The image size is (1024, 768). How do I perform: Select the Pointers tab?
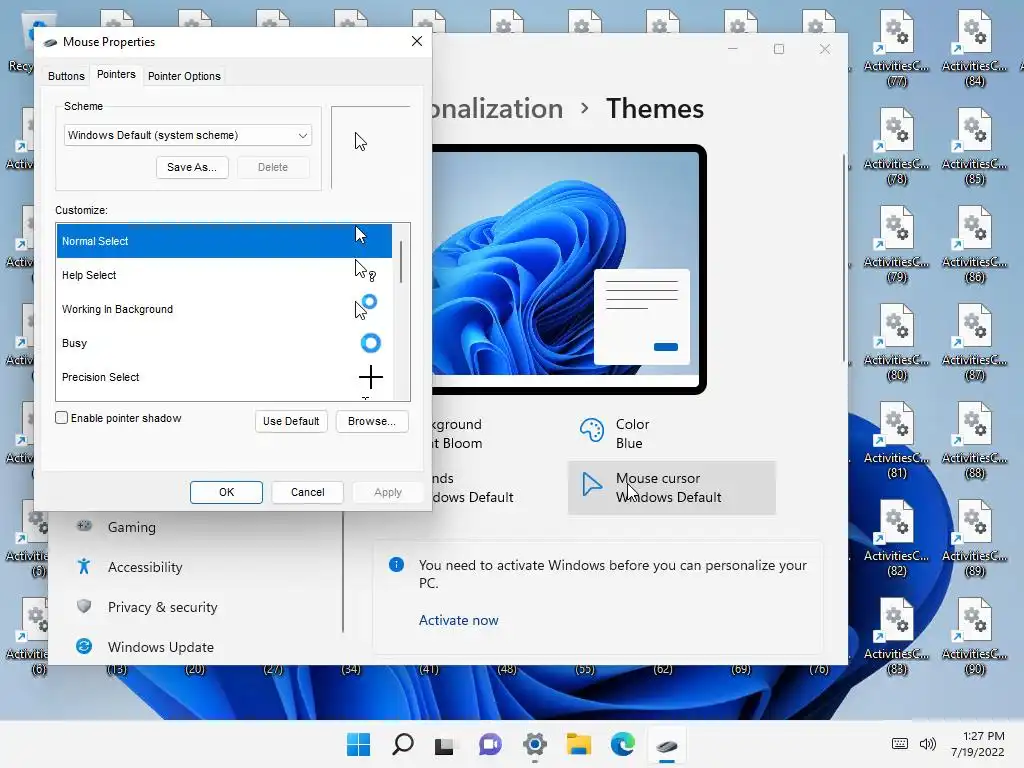click(116, 74)
